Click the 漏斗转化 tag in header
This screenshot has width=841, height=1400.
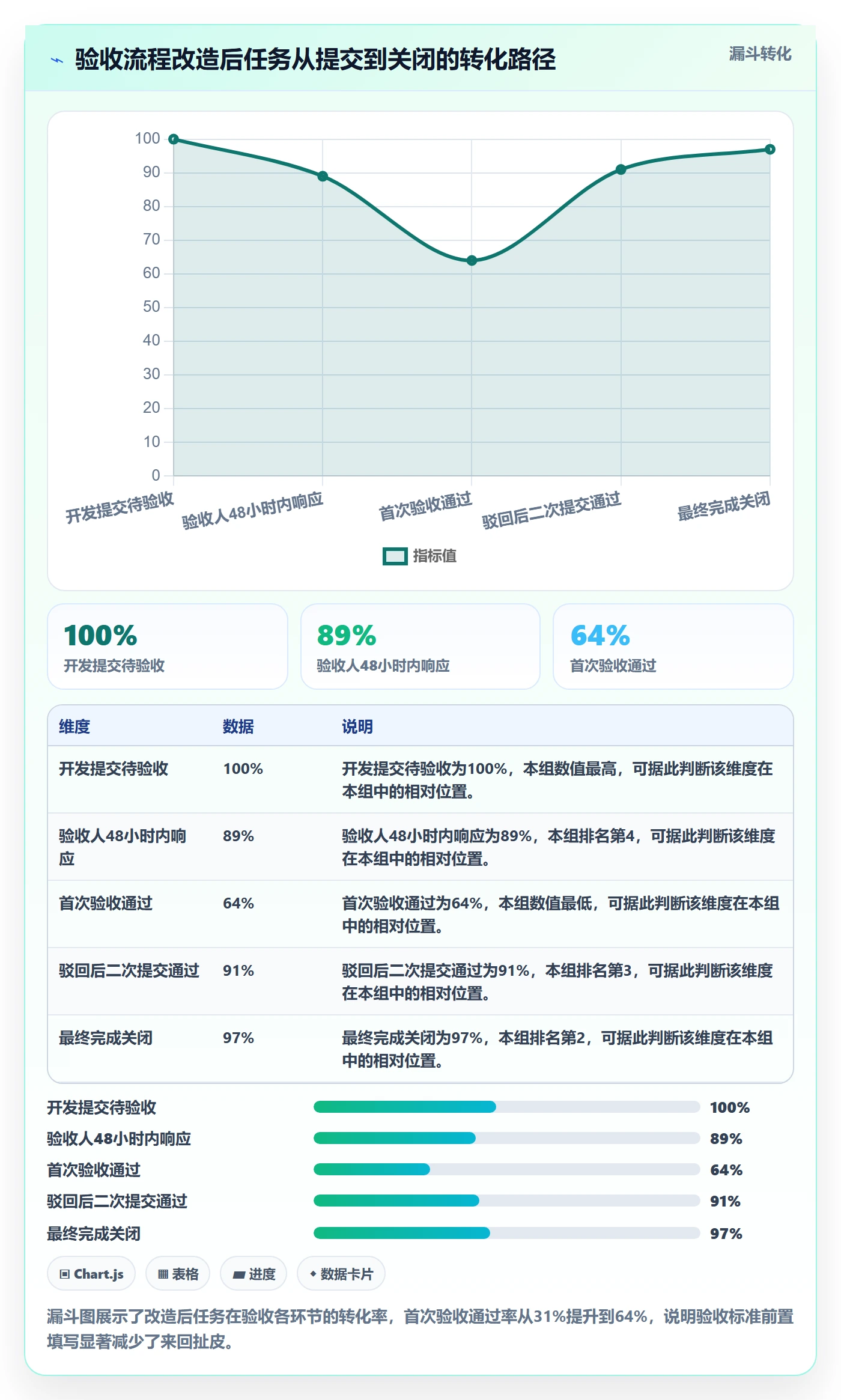click(x=760, y=54)
